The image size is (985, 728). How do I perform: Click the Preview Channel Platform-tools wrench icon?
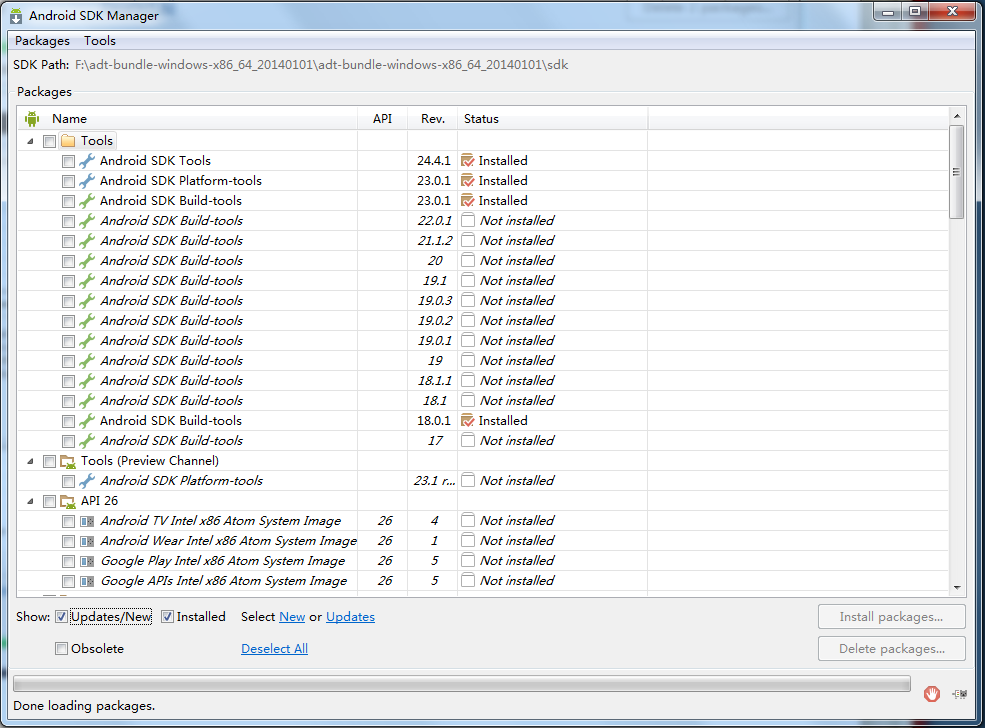[87, 481]
